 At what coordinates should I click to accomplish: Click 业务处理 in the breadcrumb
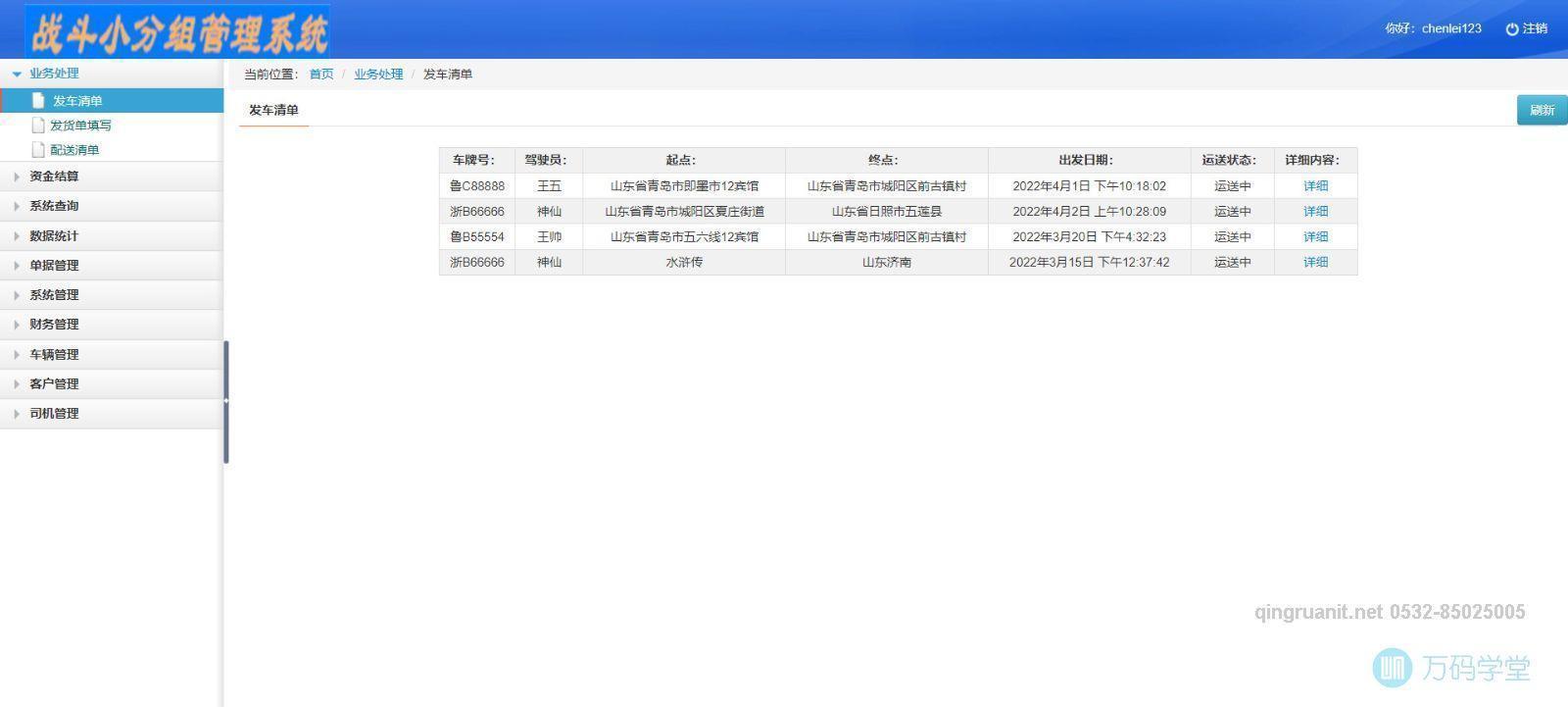[x=378, y=75]
